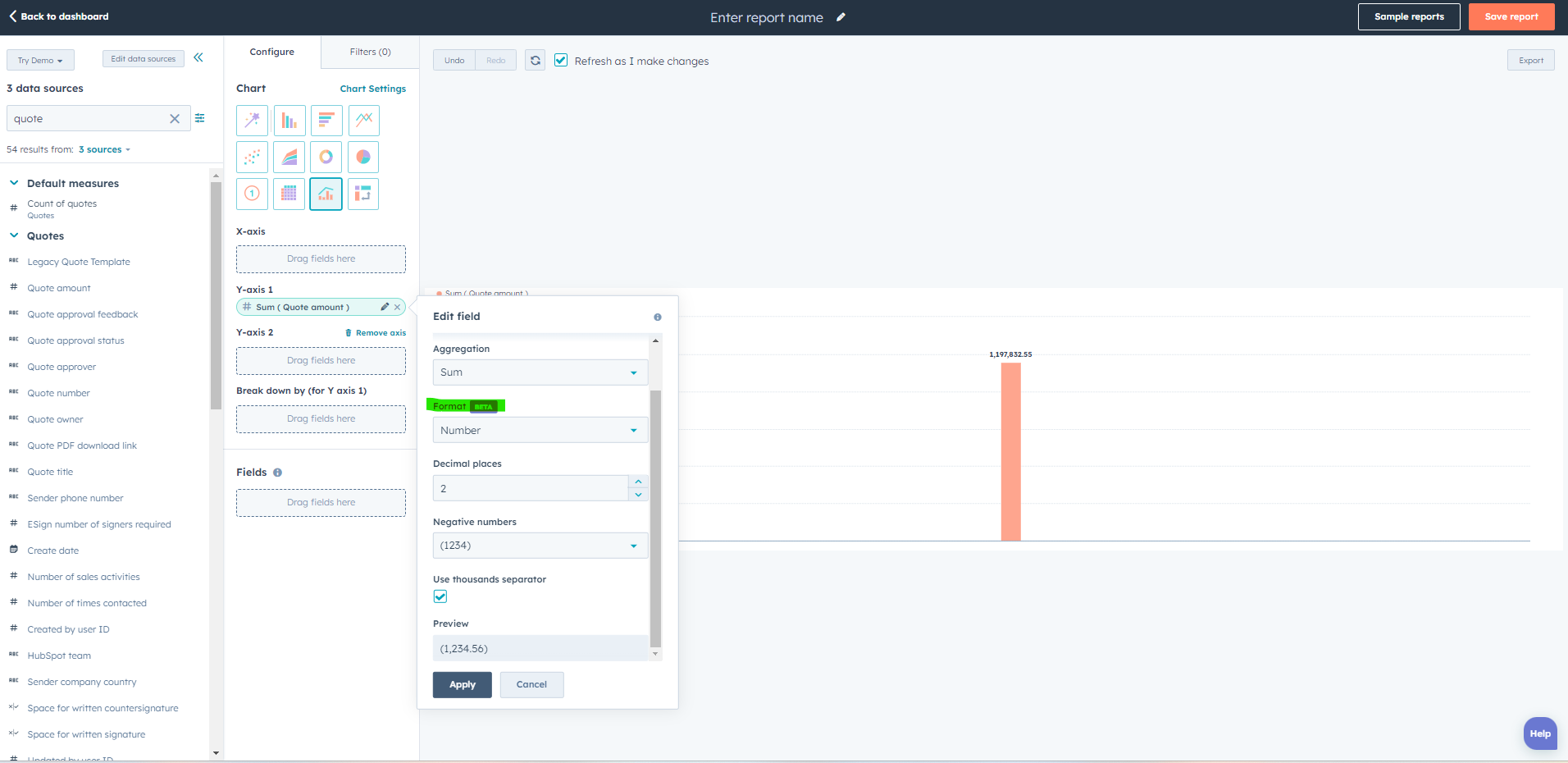
Task: Click pencil icon on Sum (Quote amount) field
Action: click(385, 307)
